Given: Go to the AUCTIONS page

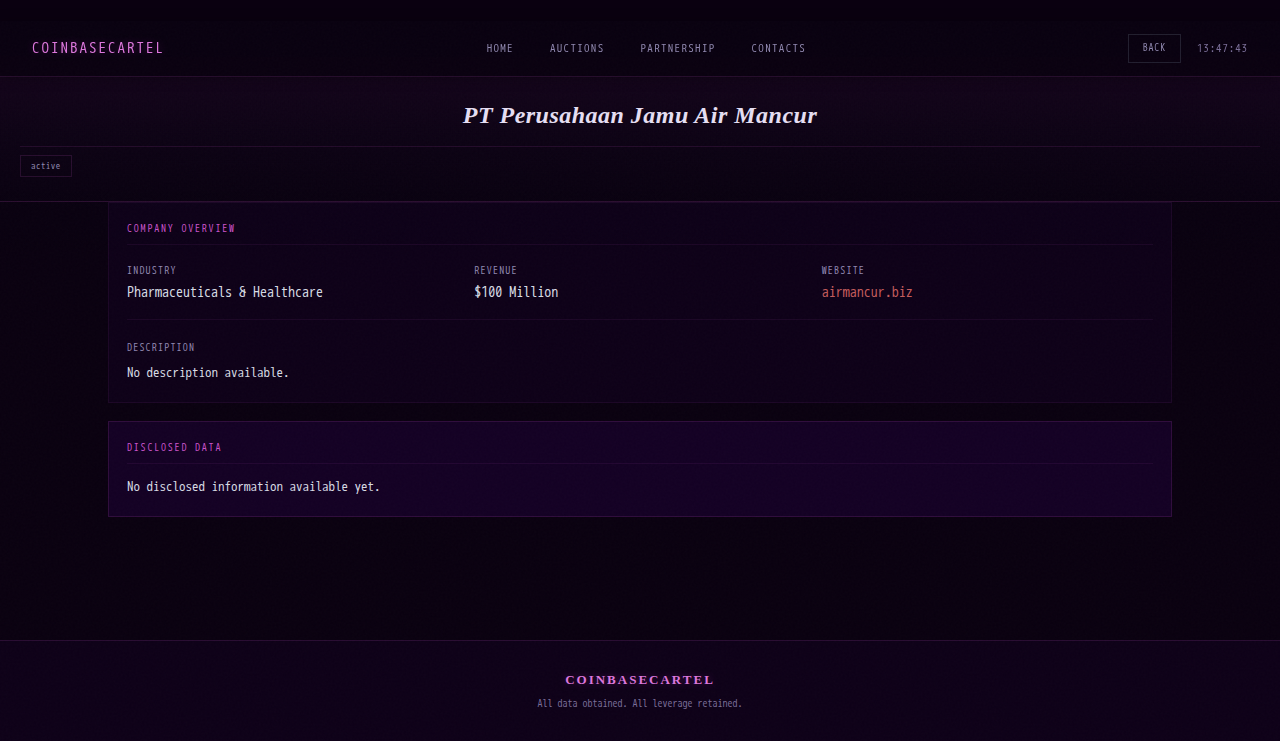Looking at the screenshot, I should click(x=577, y=48).
